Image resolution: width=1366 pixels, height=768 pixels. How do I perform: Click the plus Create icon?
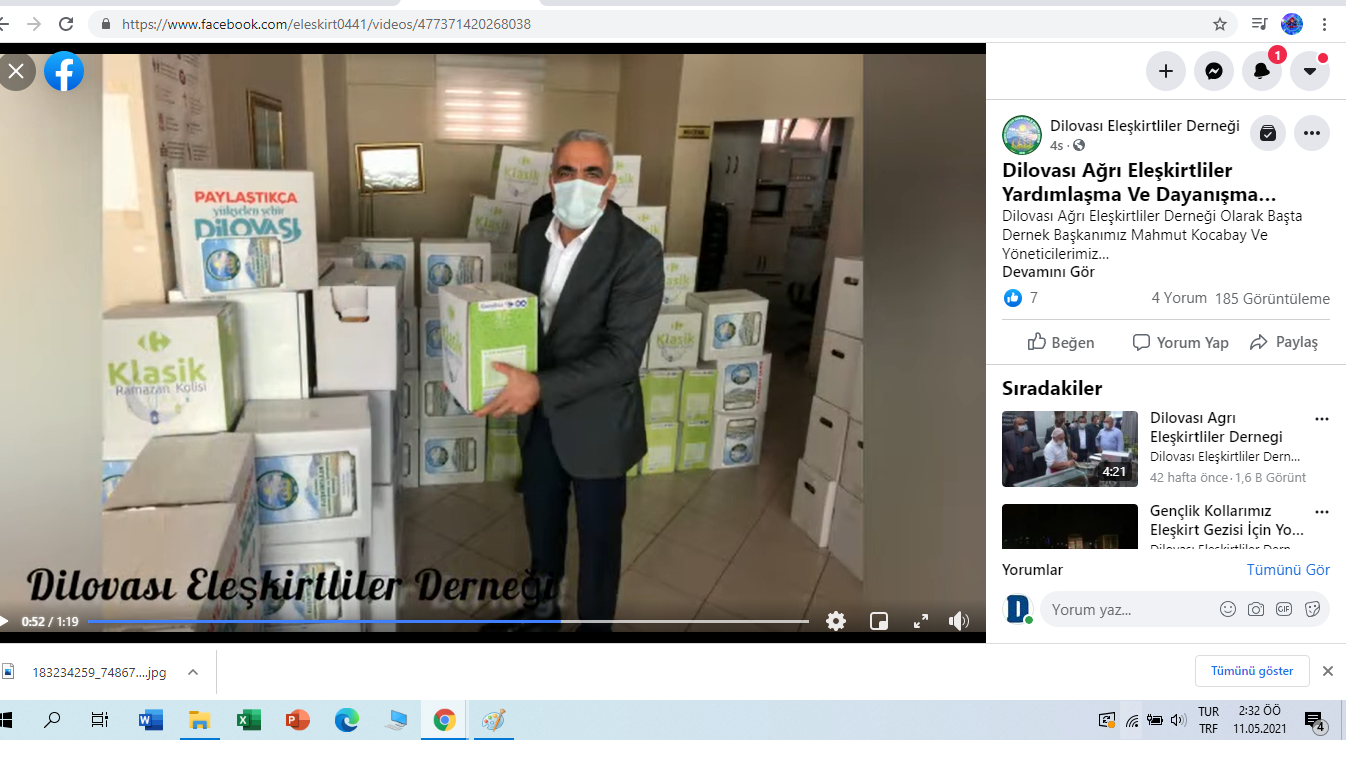pos(1166,71)
